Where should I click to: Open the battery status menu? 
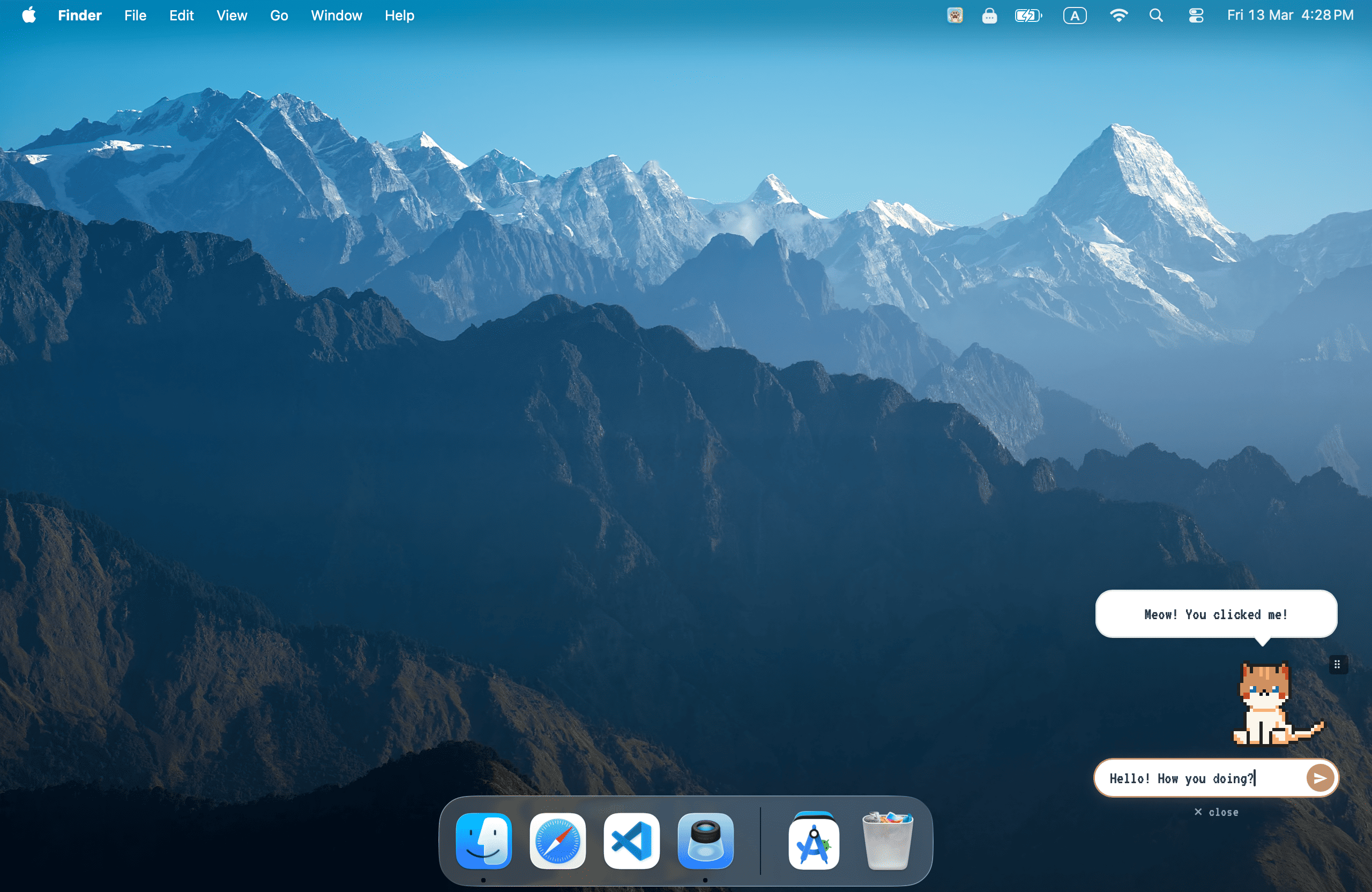pyautogui.click(x=1028, y=16)
